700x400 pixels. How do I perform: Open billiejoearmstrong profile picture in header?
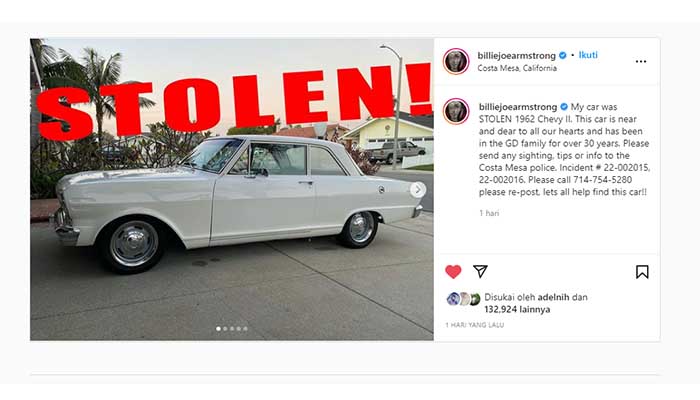pyautogui.click(x=456, y=61)
